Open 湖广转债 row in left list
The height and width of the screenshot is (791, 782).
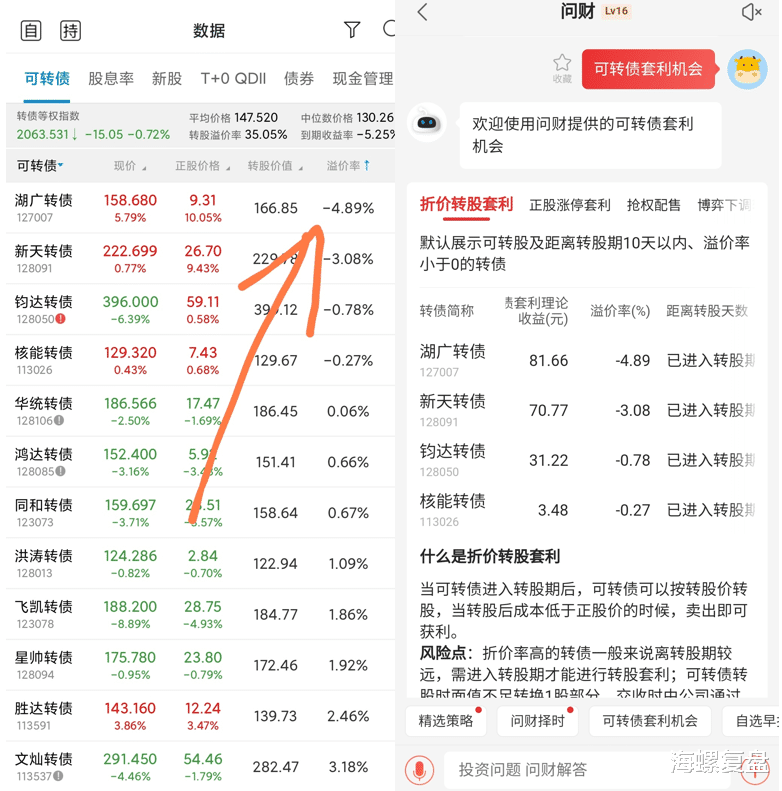coord(200,208)
